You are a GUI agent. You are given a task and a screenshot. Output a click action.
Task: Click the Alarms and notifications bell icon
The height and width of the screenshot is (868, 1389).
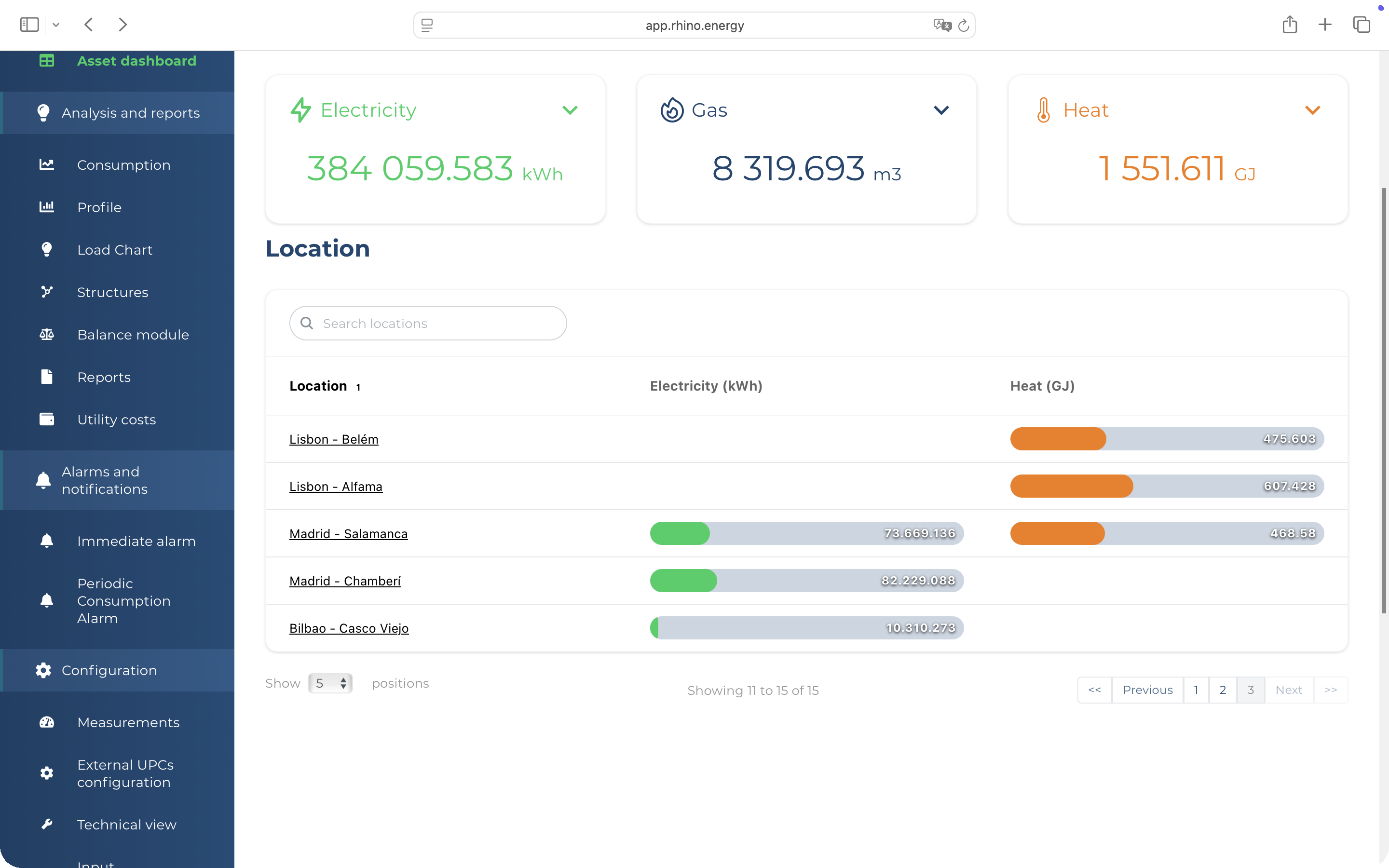(43, 480)
